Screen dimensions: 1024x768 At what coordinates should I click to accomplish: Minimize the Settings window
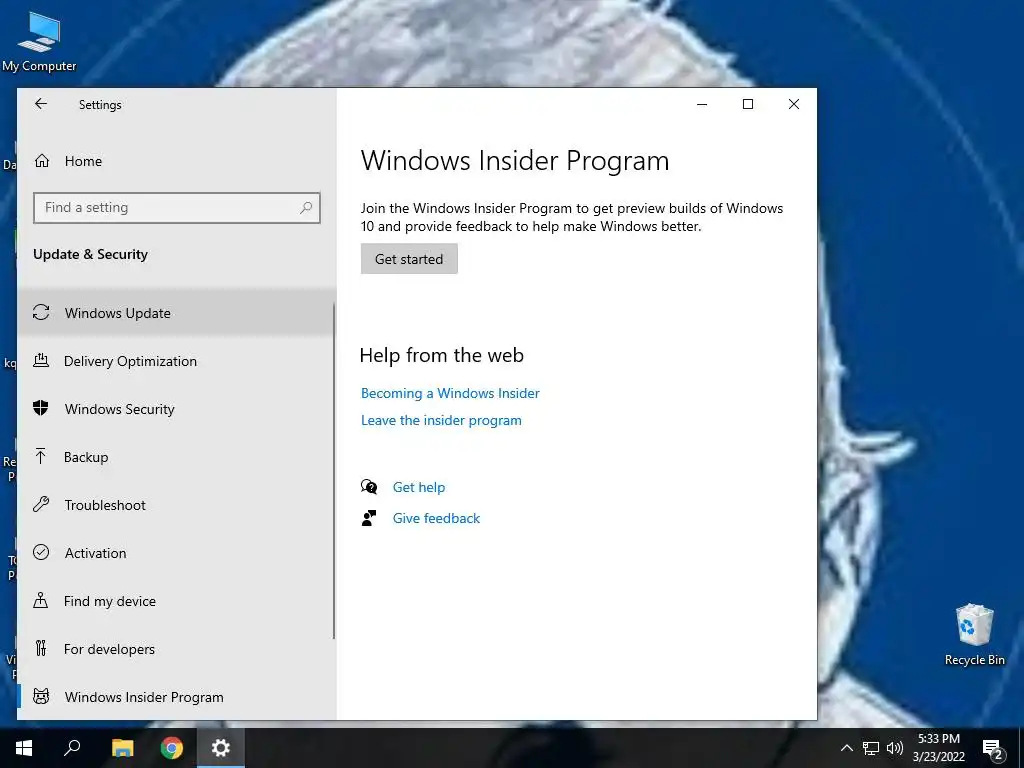pos(702,104)
